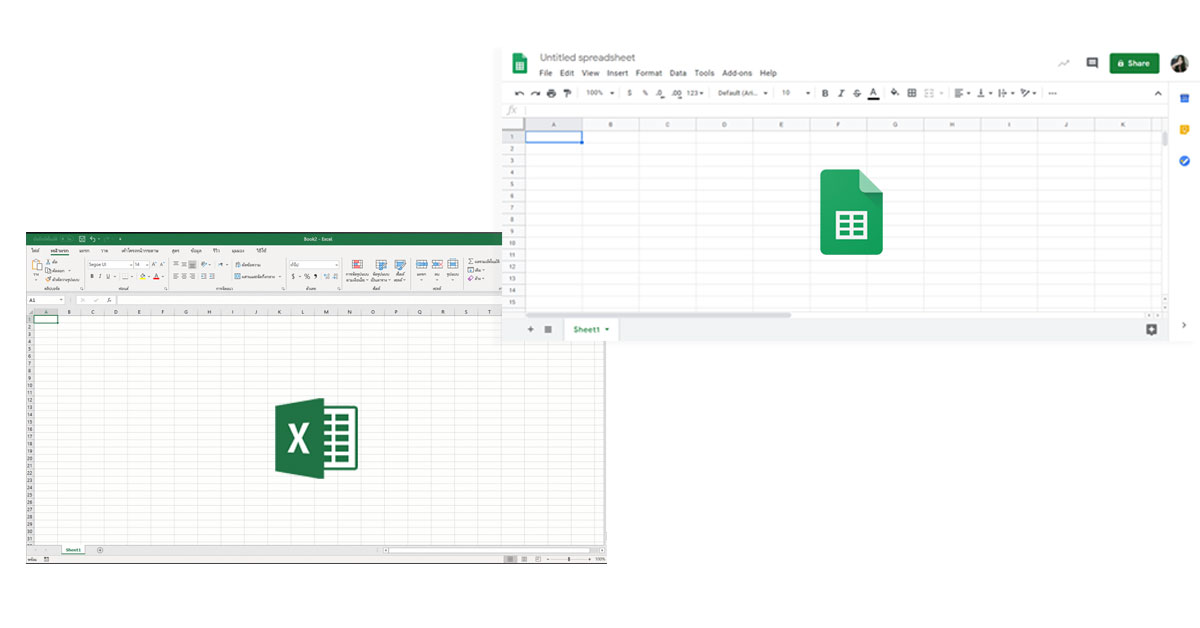
Task: Open the font size 10 dropdown
Action: 796,93
